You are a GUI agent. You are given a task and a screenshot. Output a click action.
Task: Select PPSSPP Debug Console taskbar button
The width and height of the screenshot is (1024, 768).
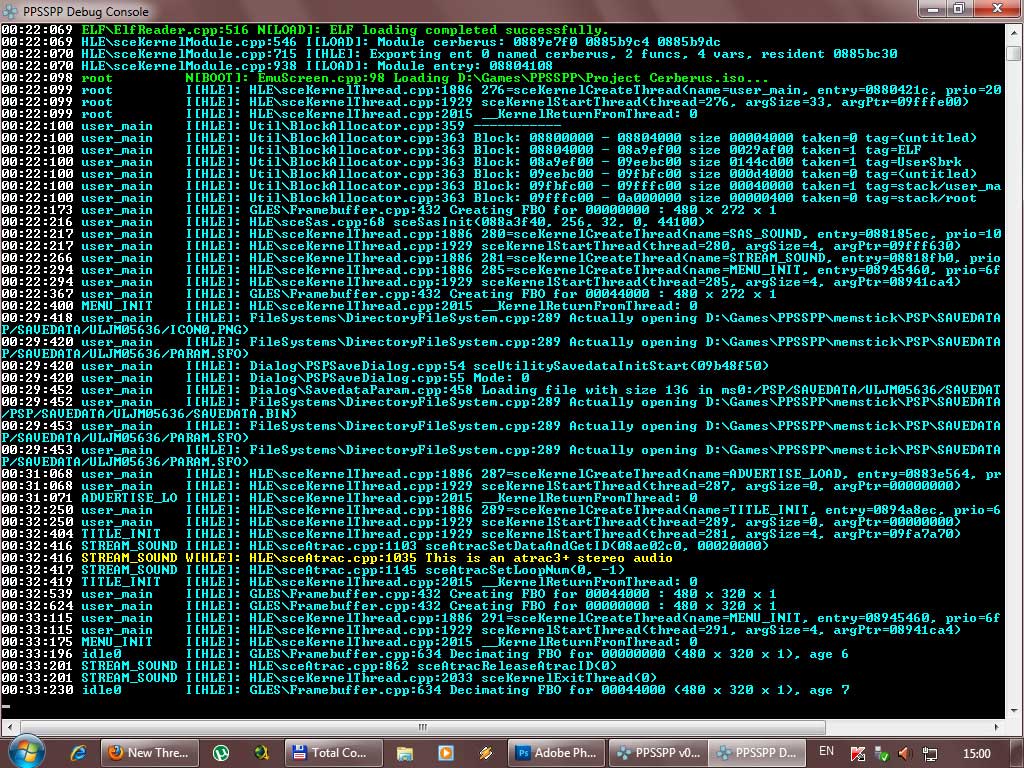click(x=758, y=753)
